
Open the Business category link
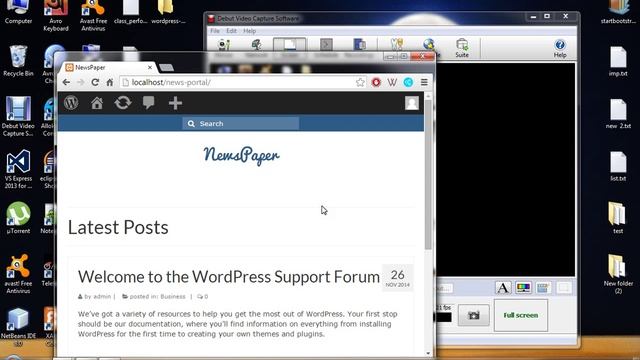(173, 296)
